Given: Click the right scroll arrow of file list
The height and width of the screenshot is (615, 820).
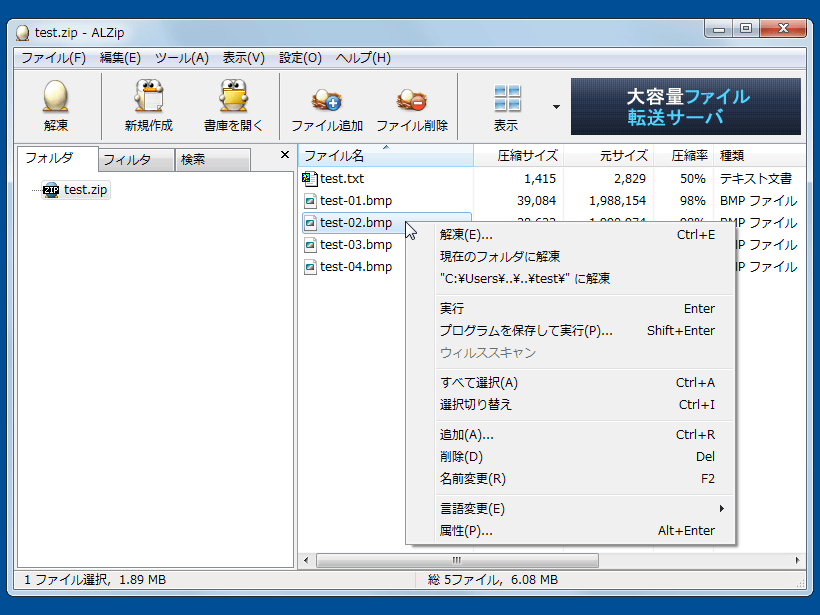Looking at the screenshot, I should pos(797,561).
